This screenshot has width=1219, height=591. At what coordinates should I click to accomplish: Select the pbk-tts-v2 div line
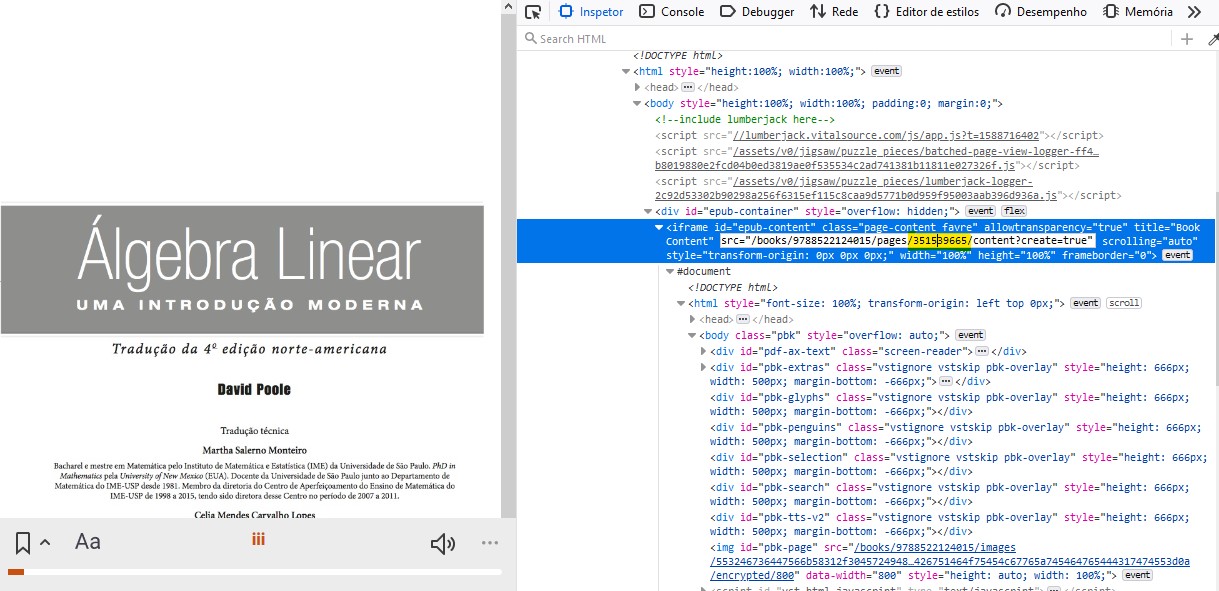click(x=955, y=525)
